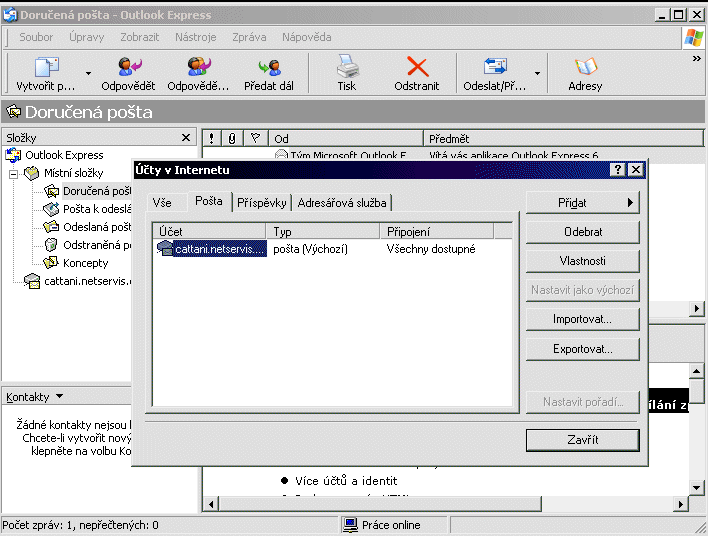Click the Odeslat/Přijmout toolbar icon
This screenshot has height=536, width=708.
pos(495,66)
